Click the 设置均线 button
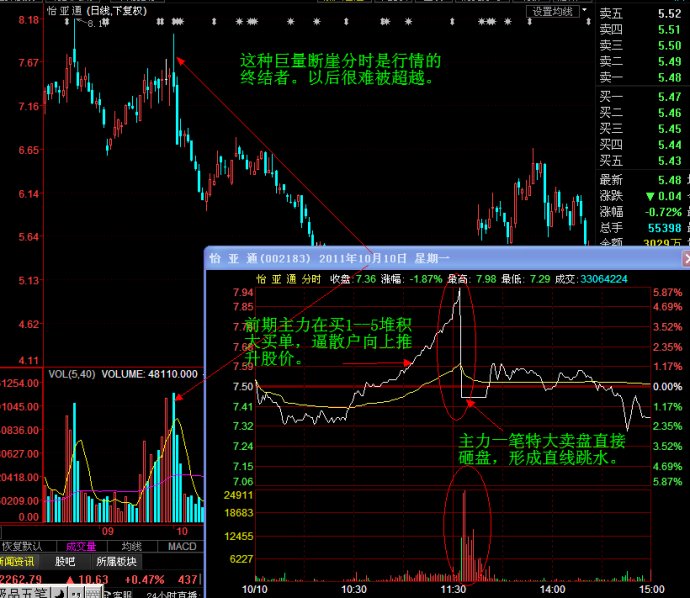The image size is (690, 598). click(553, 11)
